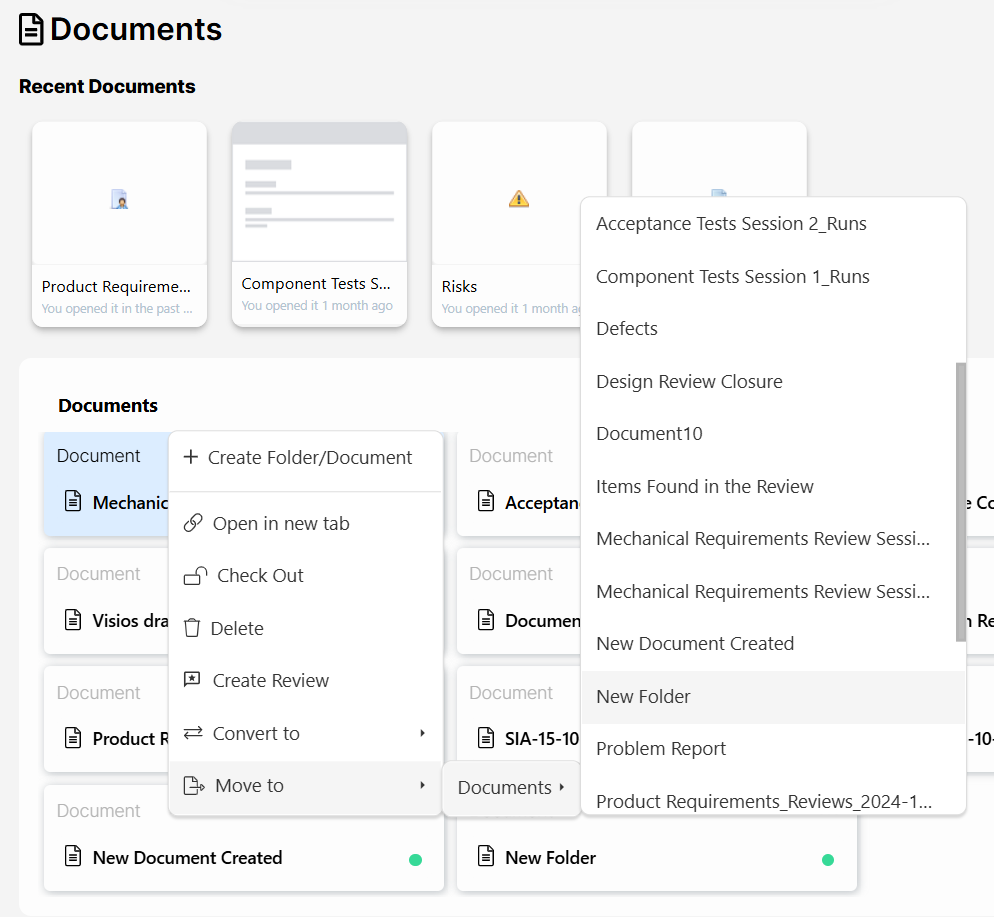994x917 pixels.
Task: Click the Move to document arrow icon
Action: 194,786
